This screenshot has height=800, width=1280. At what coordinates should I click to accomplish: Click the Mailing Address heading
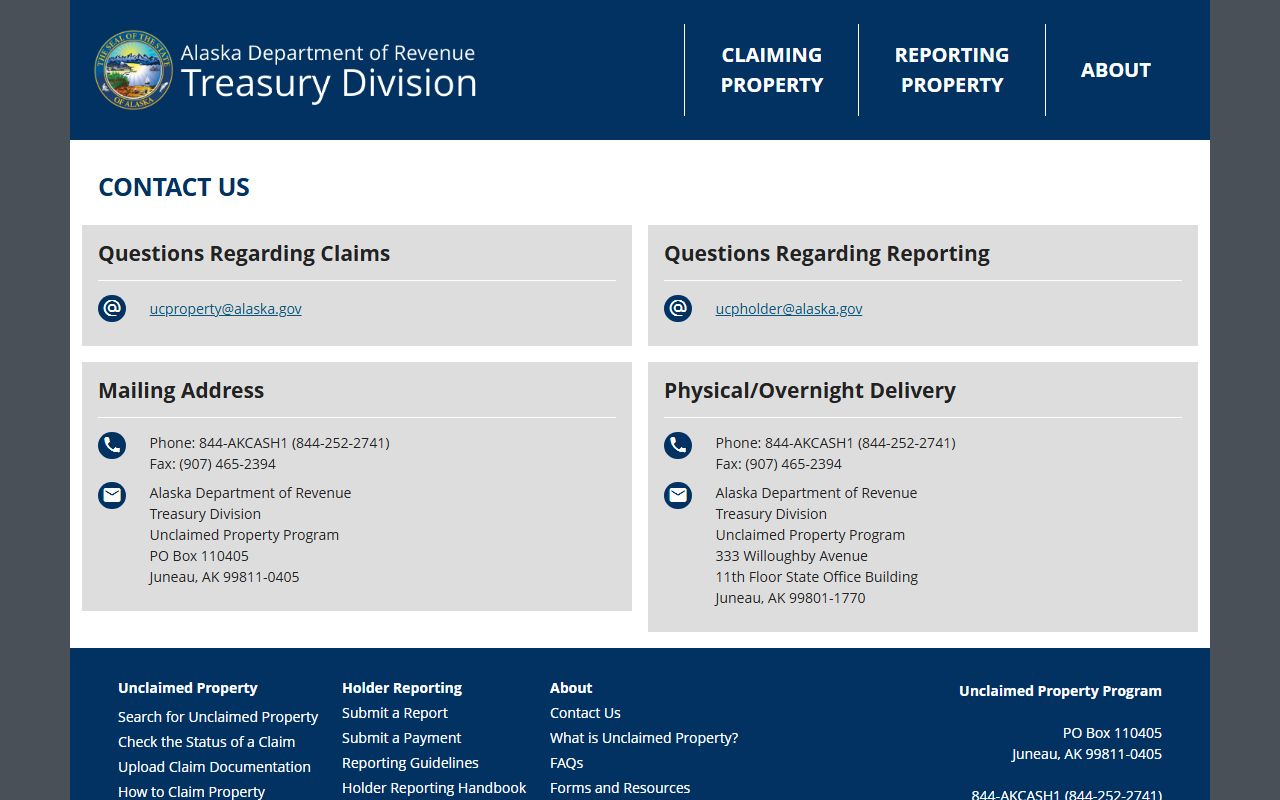pyautogui.click(x=181, y=391)
